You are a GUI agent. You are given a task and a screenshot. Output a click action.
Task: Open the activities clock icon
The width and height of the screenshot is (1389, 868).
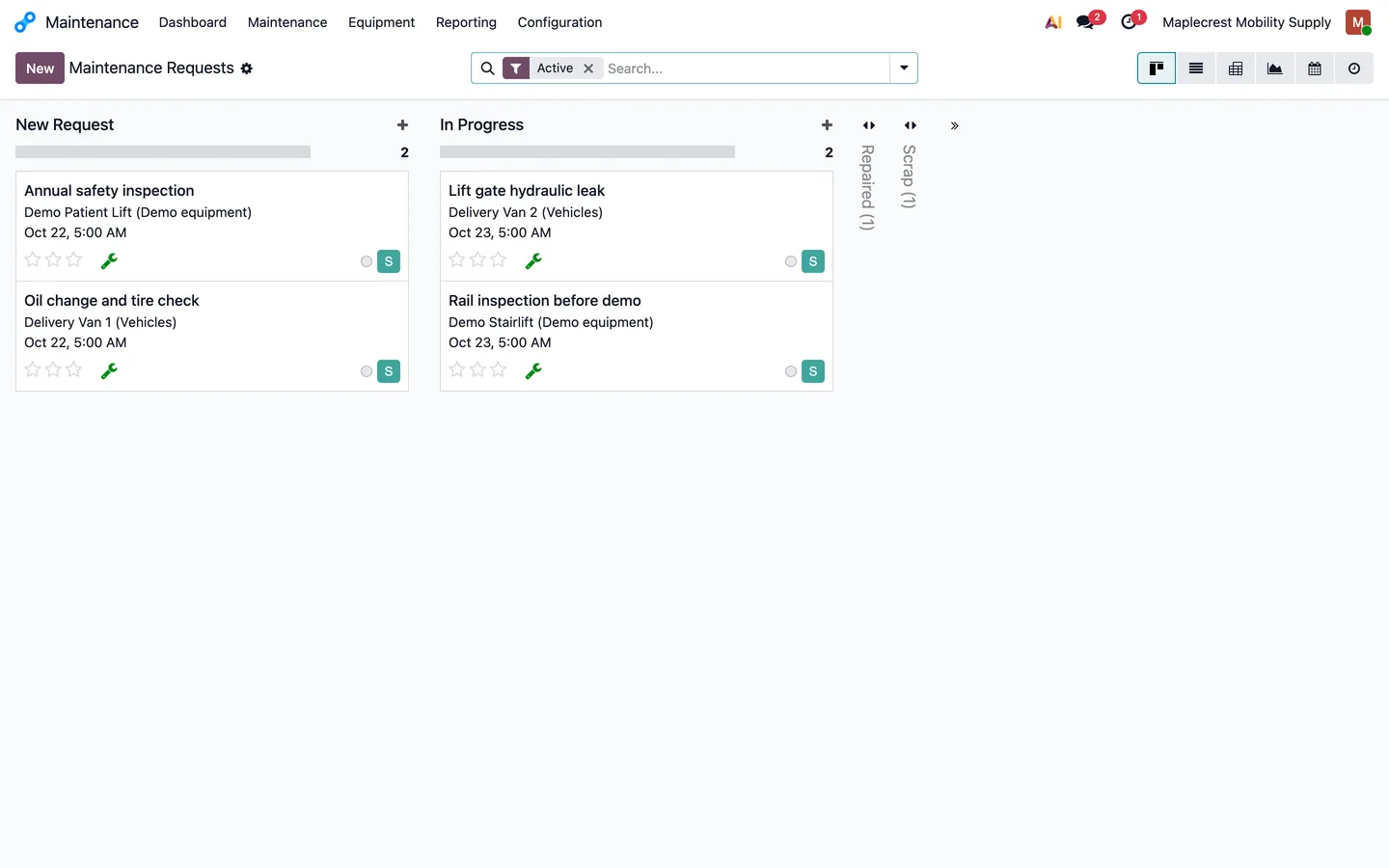click(1129, 22)
